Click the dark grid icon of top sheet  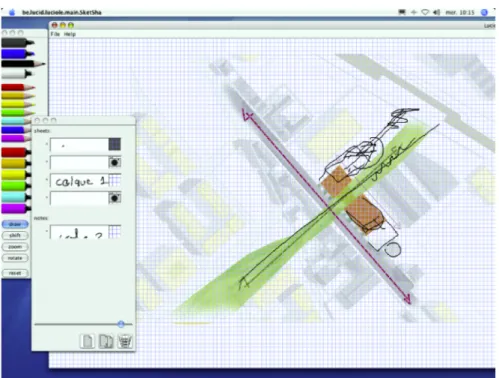(115, 144)
